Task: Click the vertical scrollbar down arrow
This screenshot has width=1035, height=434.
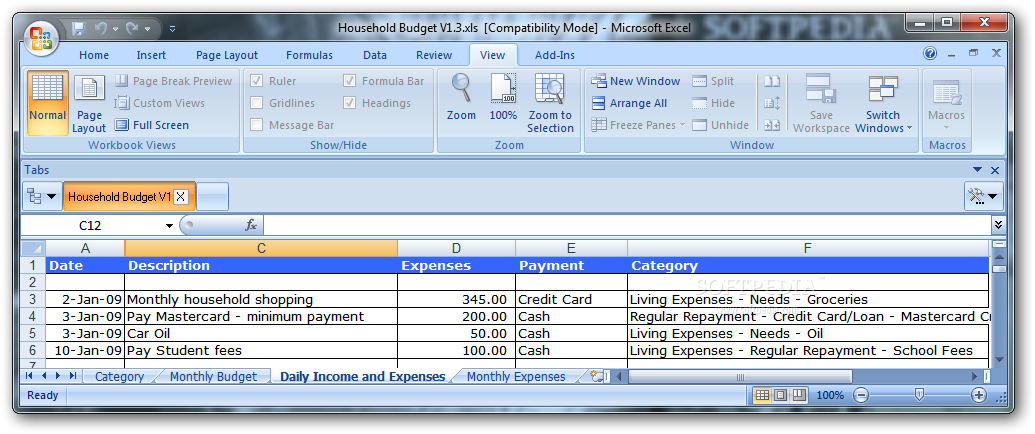Action: tap(998, 359)
